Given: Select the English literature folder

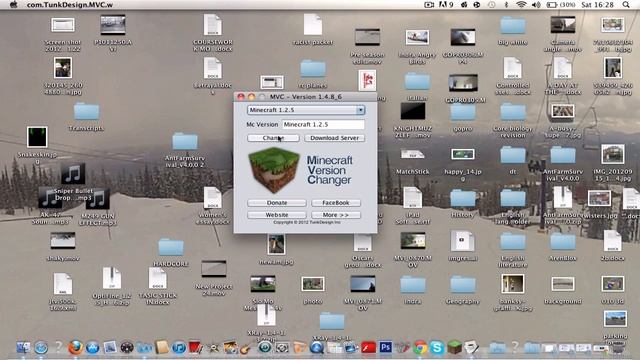Looking at the screenshot, I should click(x=513, y=250).
